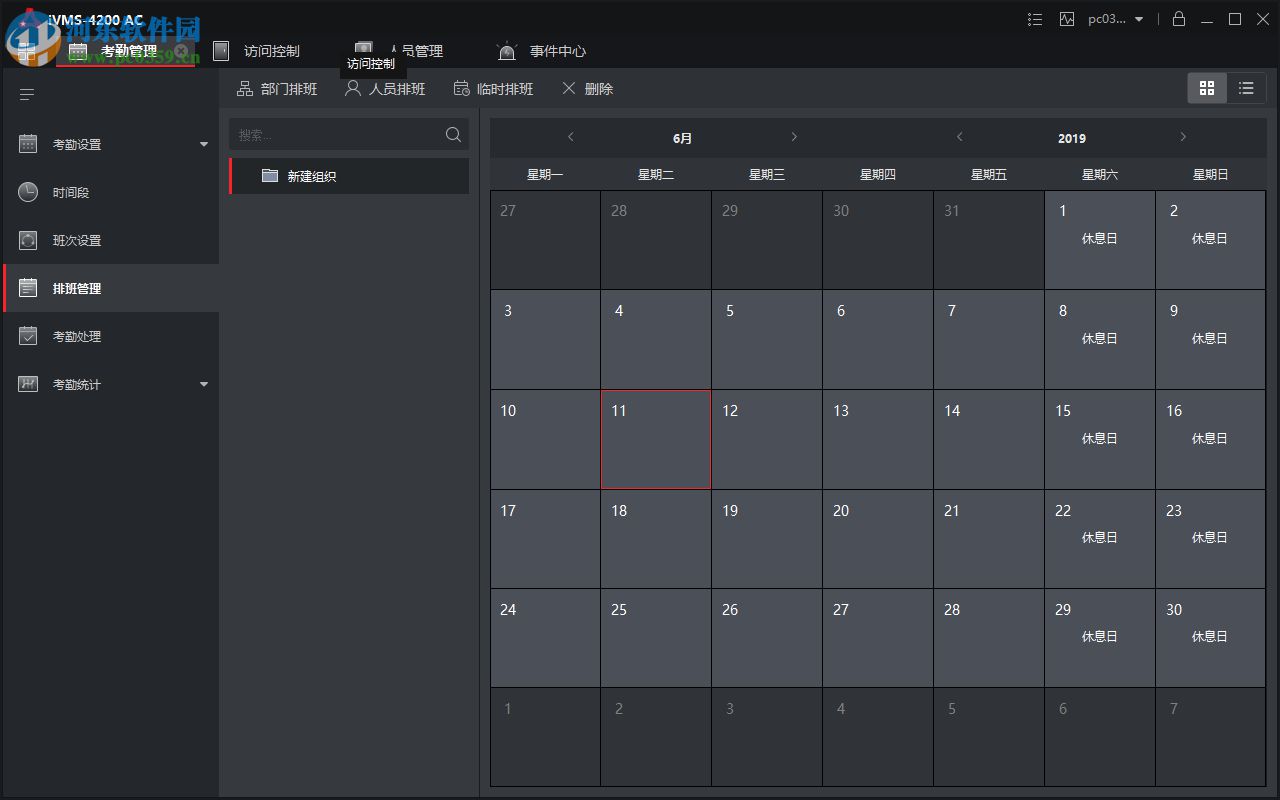Select the 新建组织 tree node

click(x=349, y=176)
